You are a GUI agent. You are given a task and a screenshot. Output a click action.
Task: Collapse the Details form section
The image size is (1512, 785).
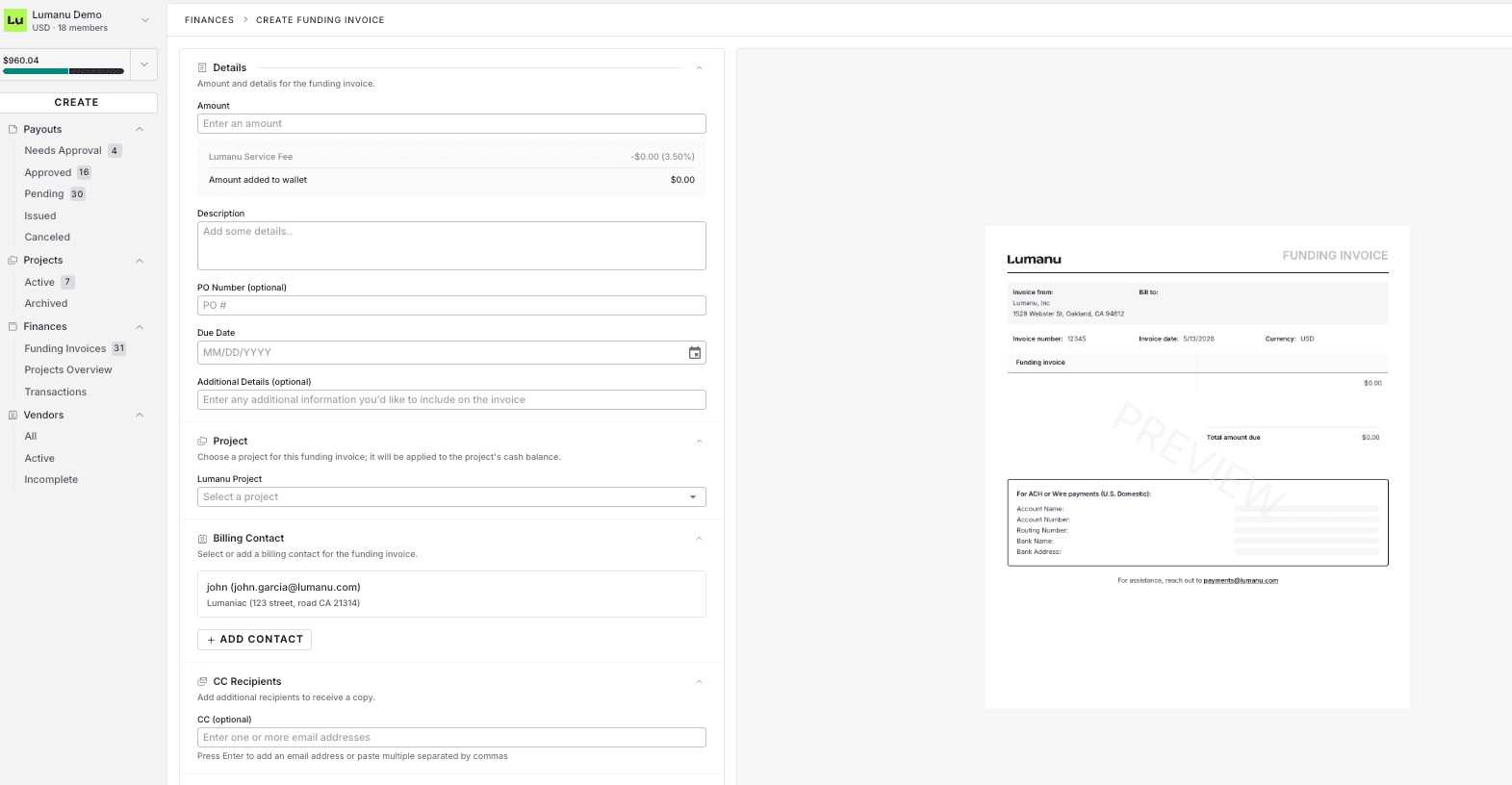click(x=699, y=67)
